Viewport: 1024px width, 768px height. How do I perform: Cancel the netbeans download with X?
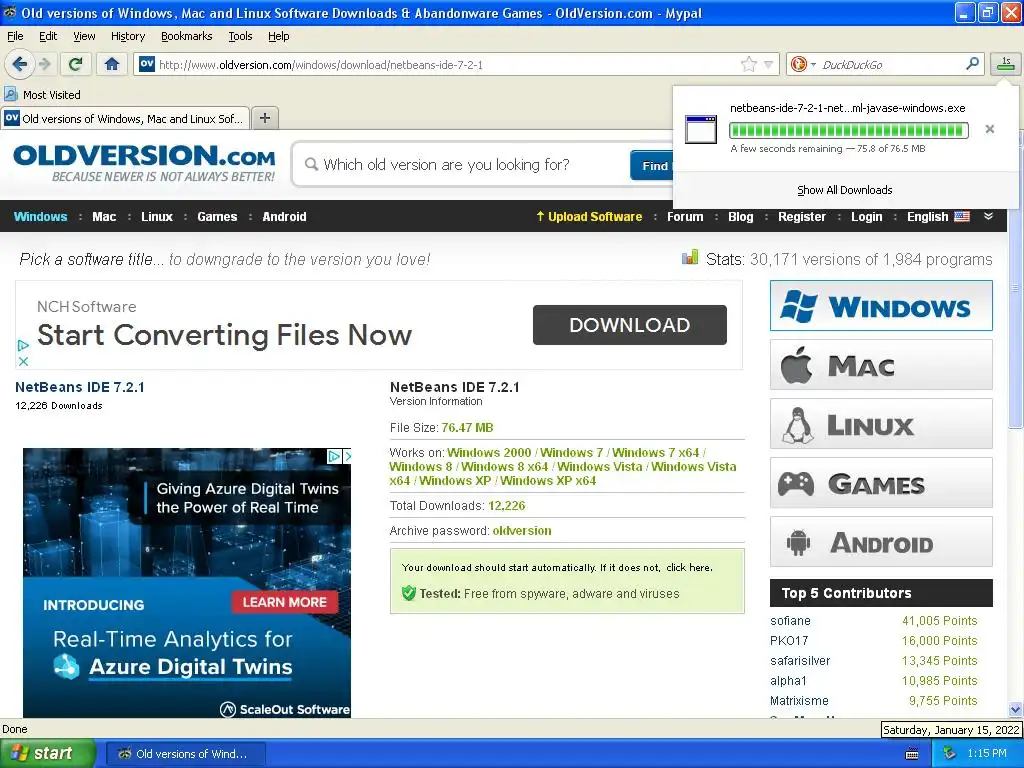click(x=990, y=129)
